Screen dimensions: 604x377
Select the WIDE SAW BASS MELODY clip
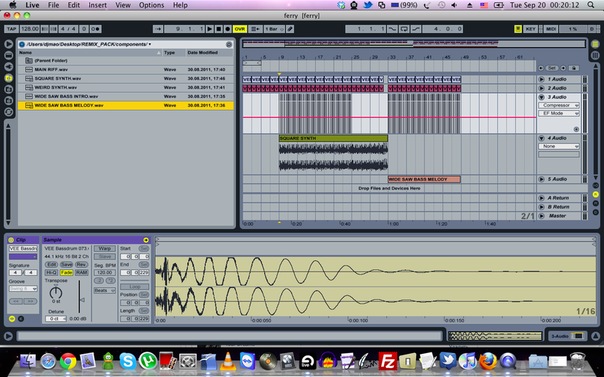click(x=424, y=179)
